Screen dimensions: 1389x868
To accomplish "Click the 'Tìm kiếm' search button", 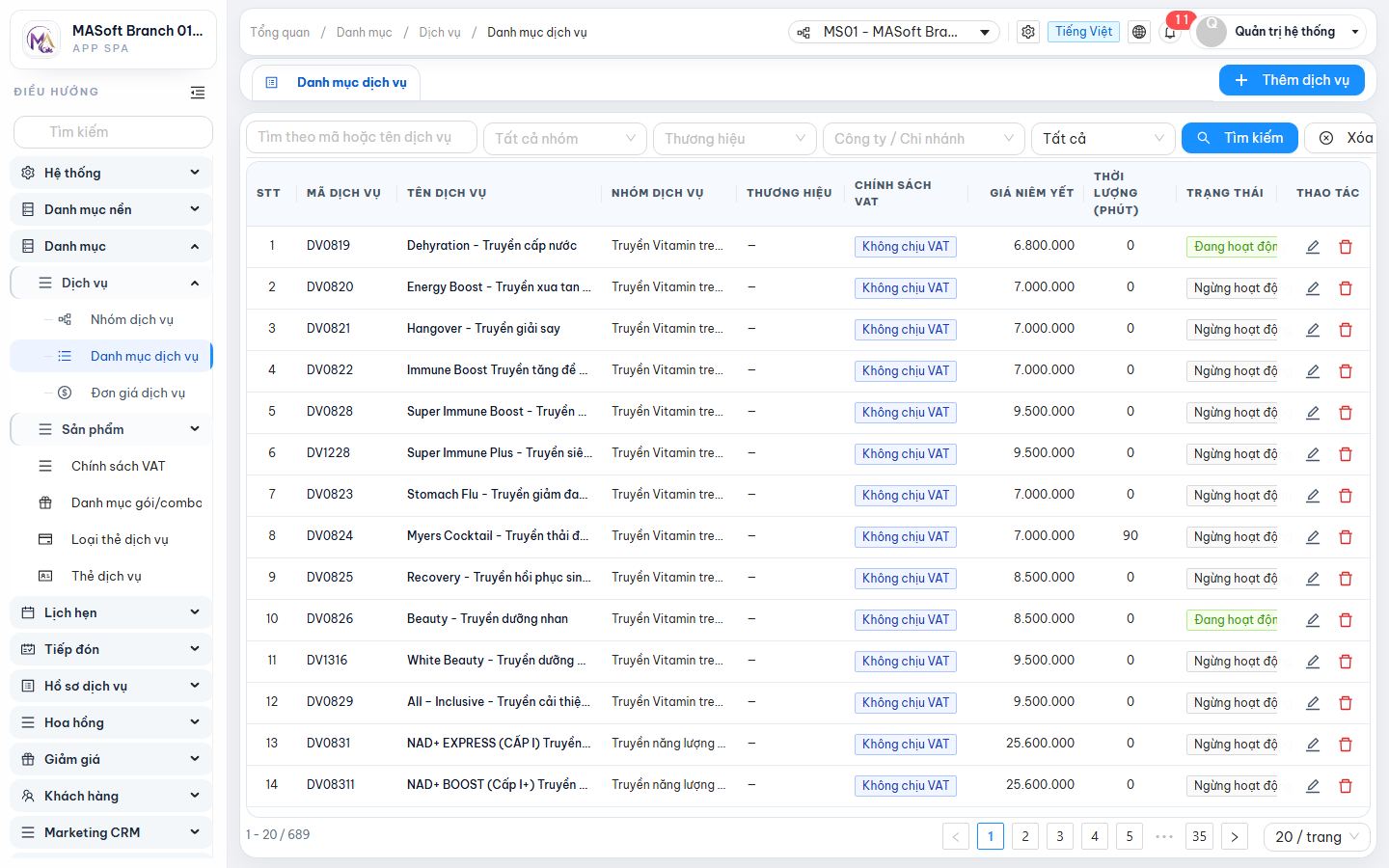I will click(1239, 138).
